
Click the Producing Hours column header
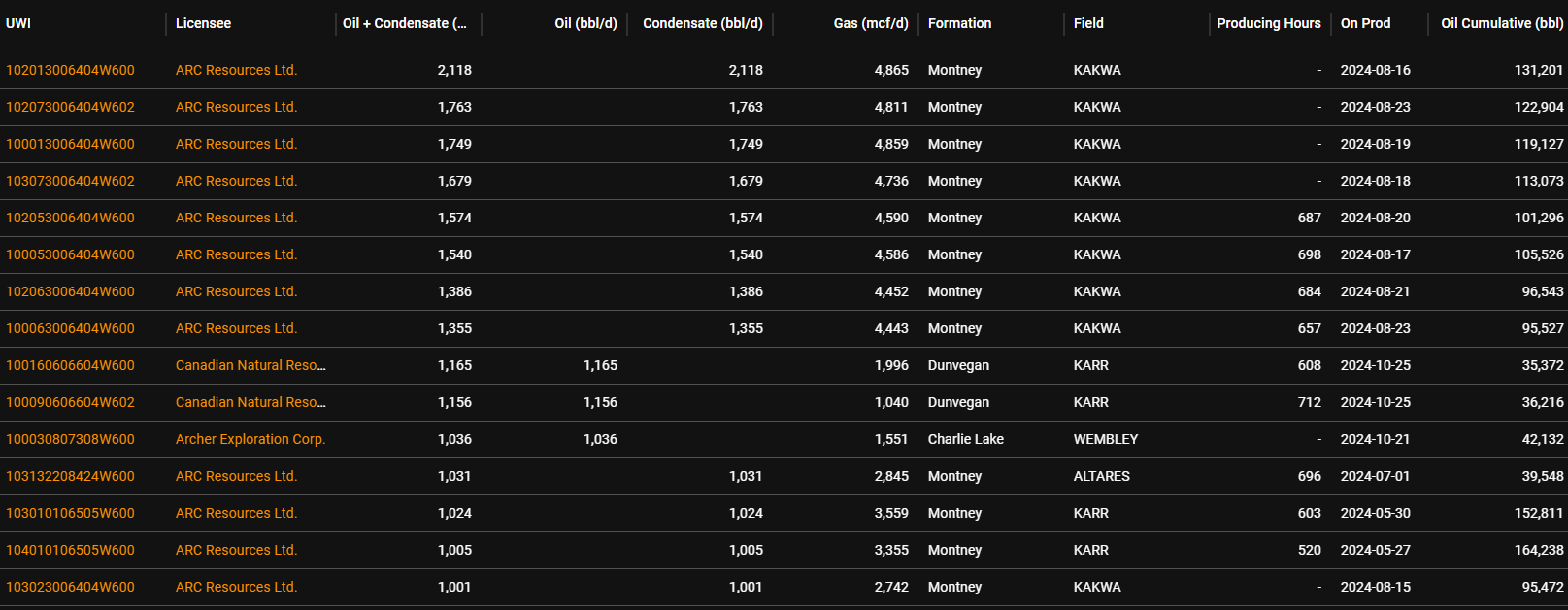(x=1269, y=23)
